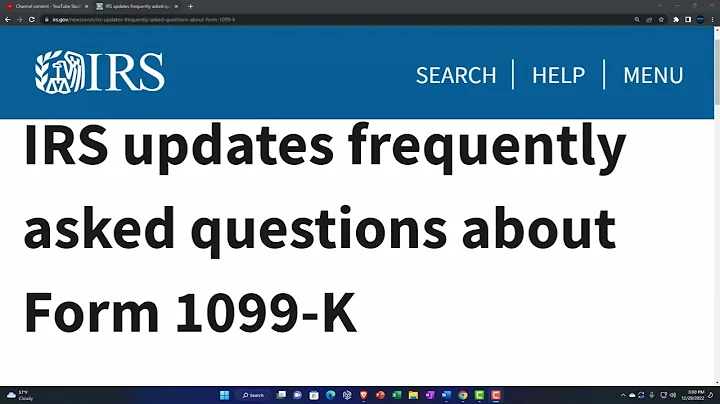Go back to previous page

pyautogui.click(x=8, y=20)
